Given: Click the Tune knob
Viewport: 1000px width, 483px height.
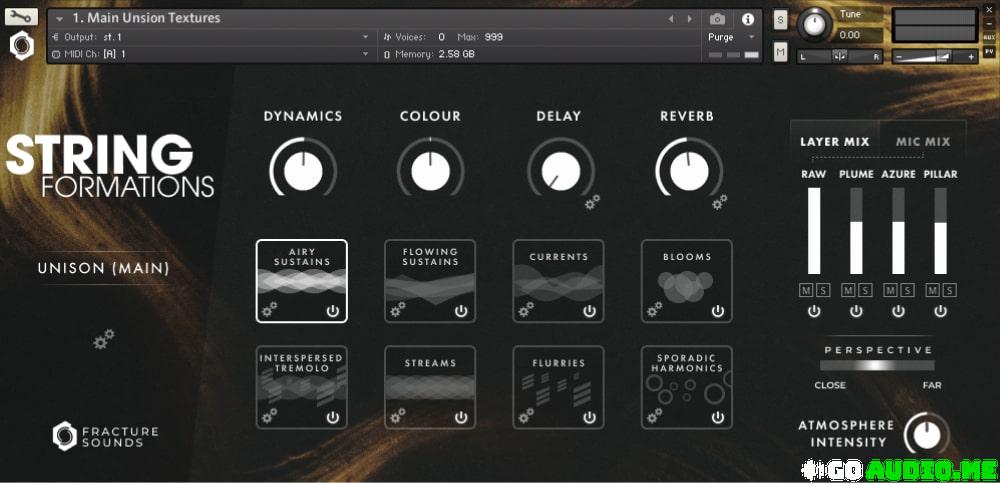Looking at the screenshot, I should point(814,24).
